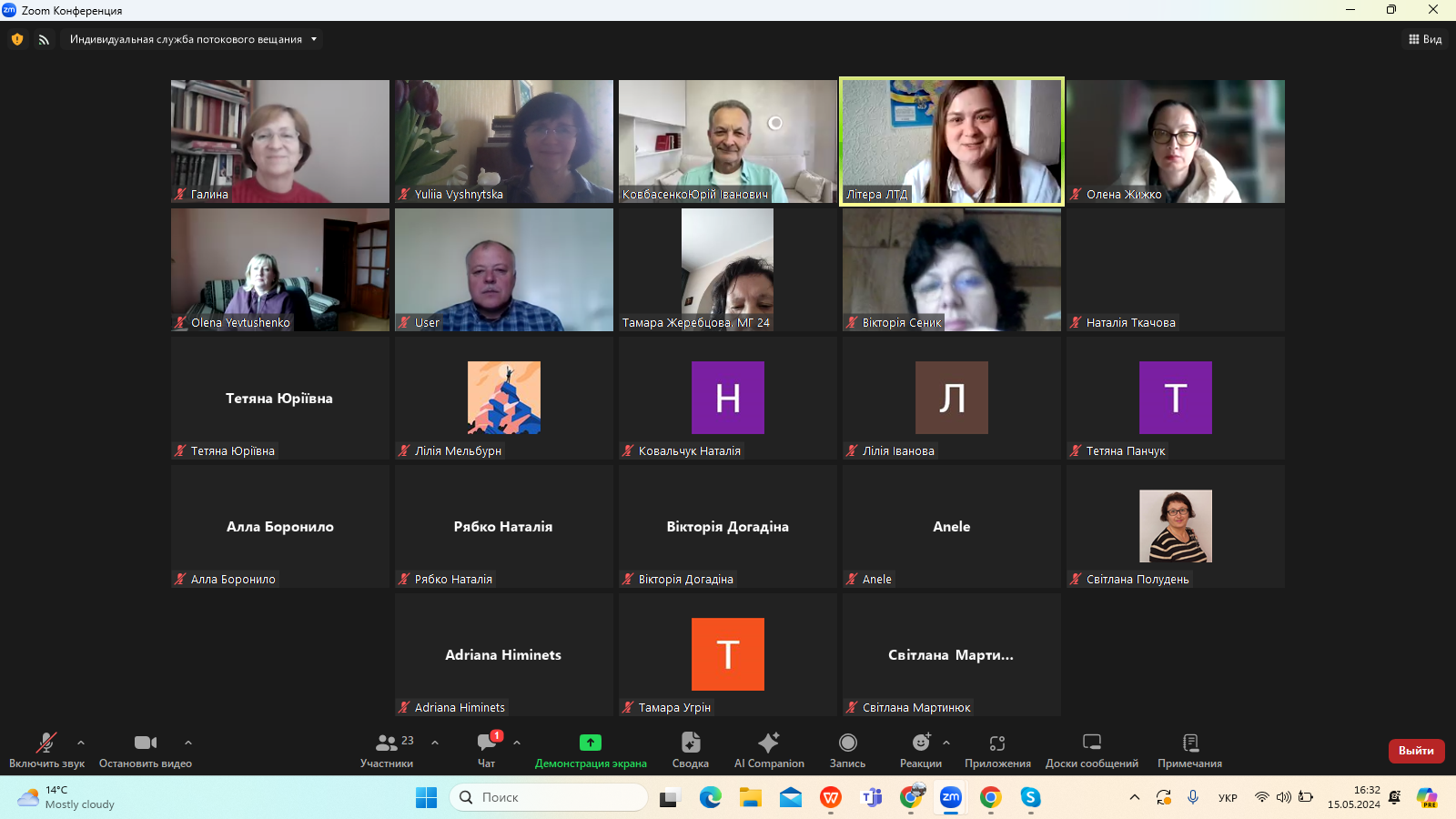The image size is (1456, 819).
Task: Expand audio options arrow beside microphone
Action: (x=81, y=743)
